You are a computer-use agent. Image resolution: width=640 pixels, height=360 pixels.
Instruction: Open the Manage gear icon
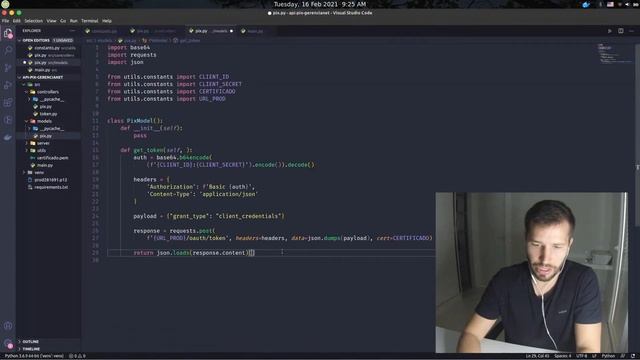tap(8, 344)
